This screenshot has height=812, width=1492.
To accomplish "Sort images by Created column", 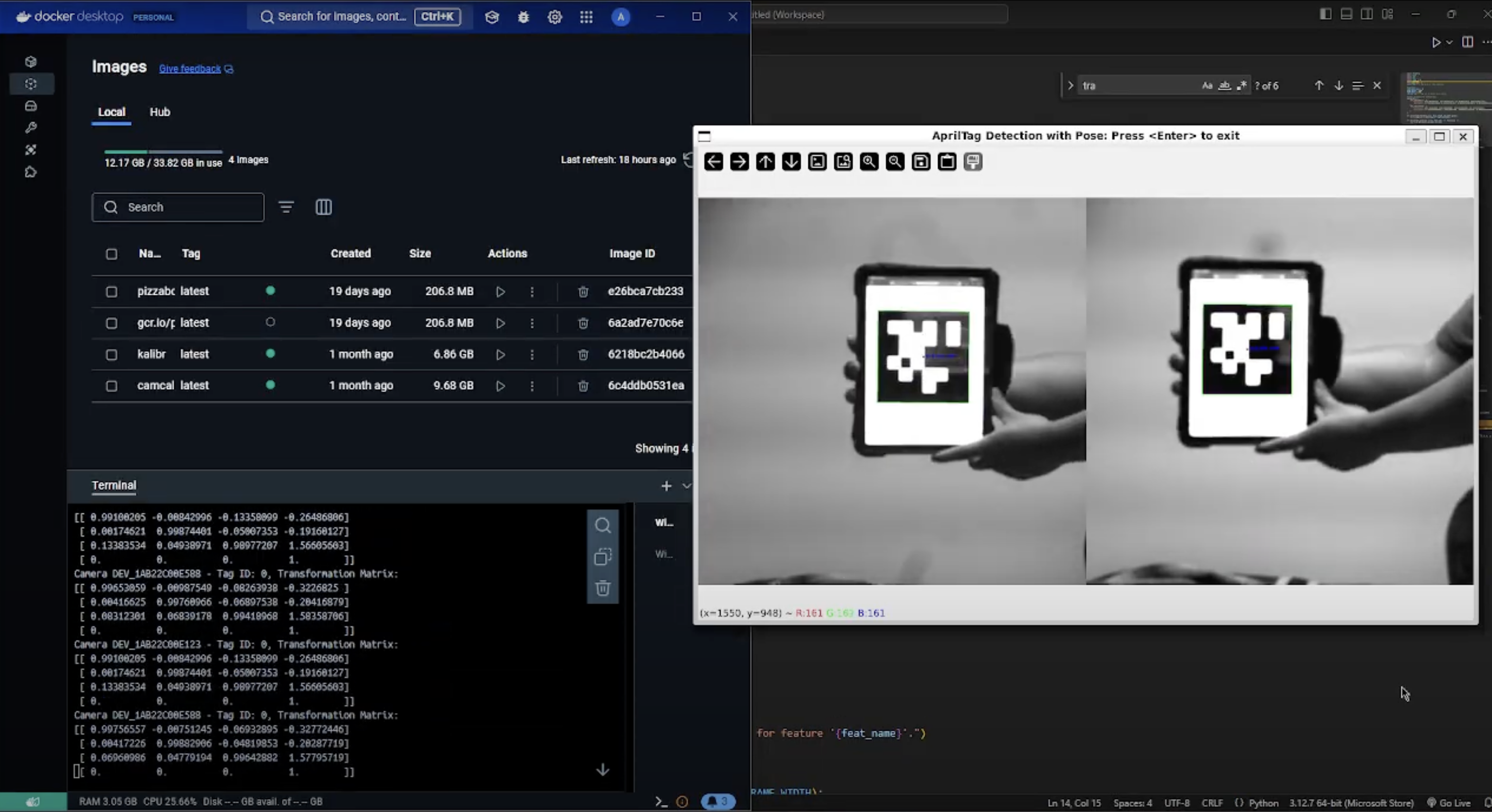I will 350,253.
